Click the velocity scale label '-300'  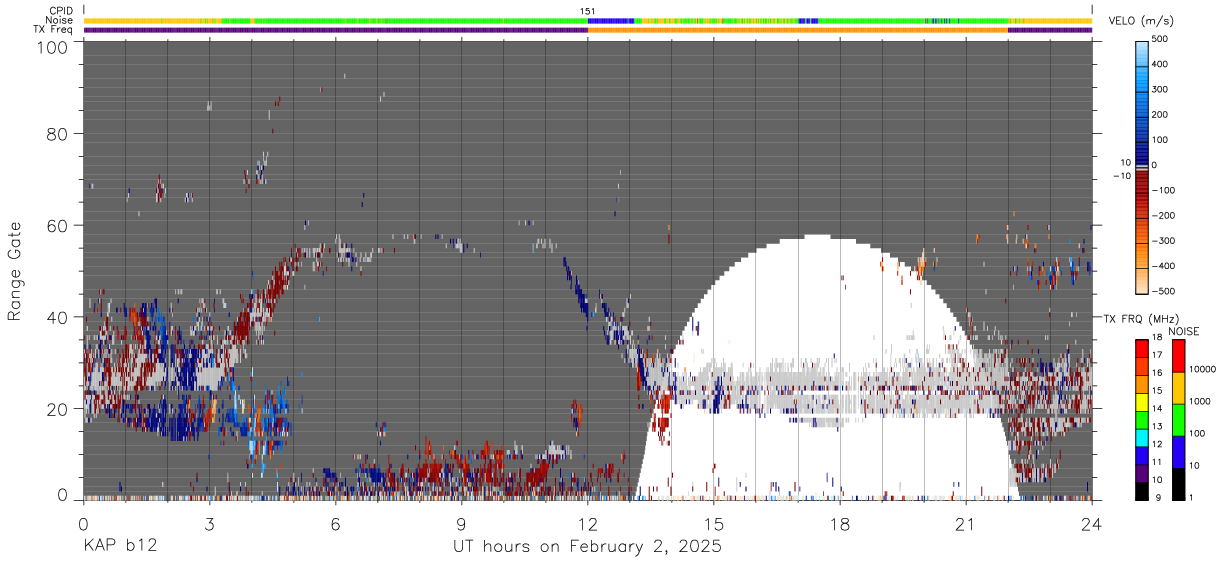(1166, 241)
